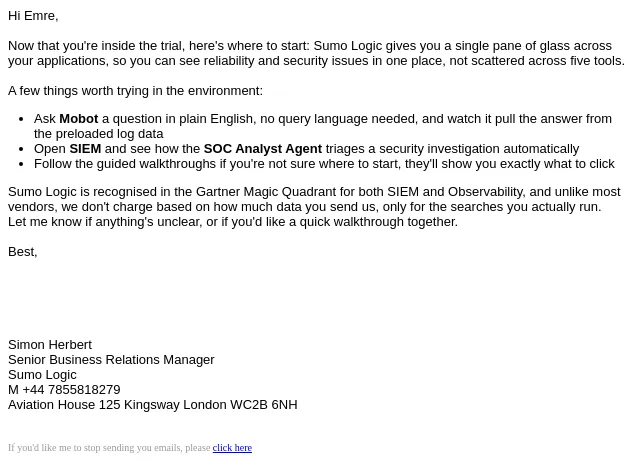This screenshot has width=640, height=461.
Task: Click the greeting 'Hi Emre,'
Action: tap(33, 16)
